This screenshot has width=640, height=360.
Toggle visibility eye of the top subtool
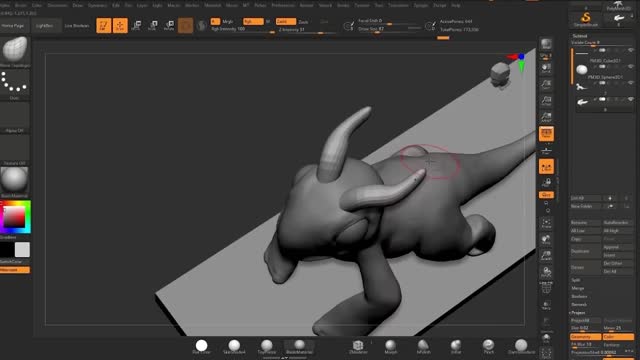631,50
